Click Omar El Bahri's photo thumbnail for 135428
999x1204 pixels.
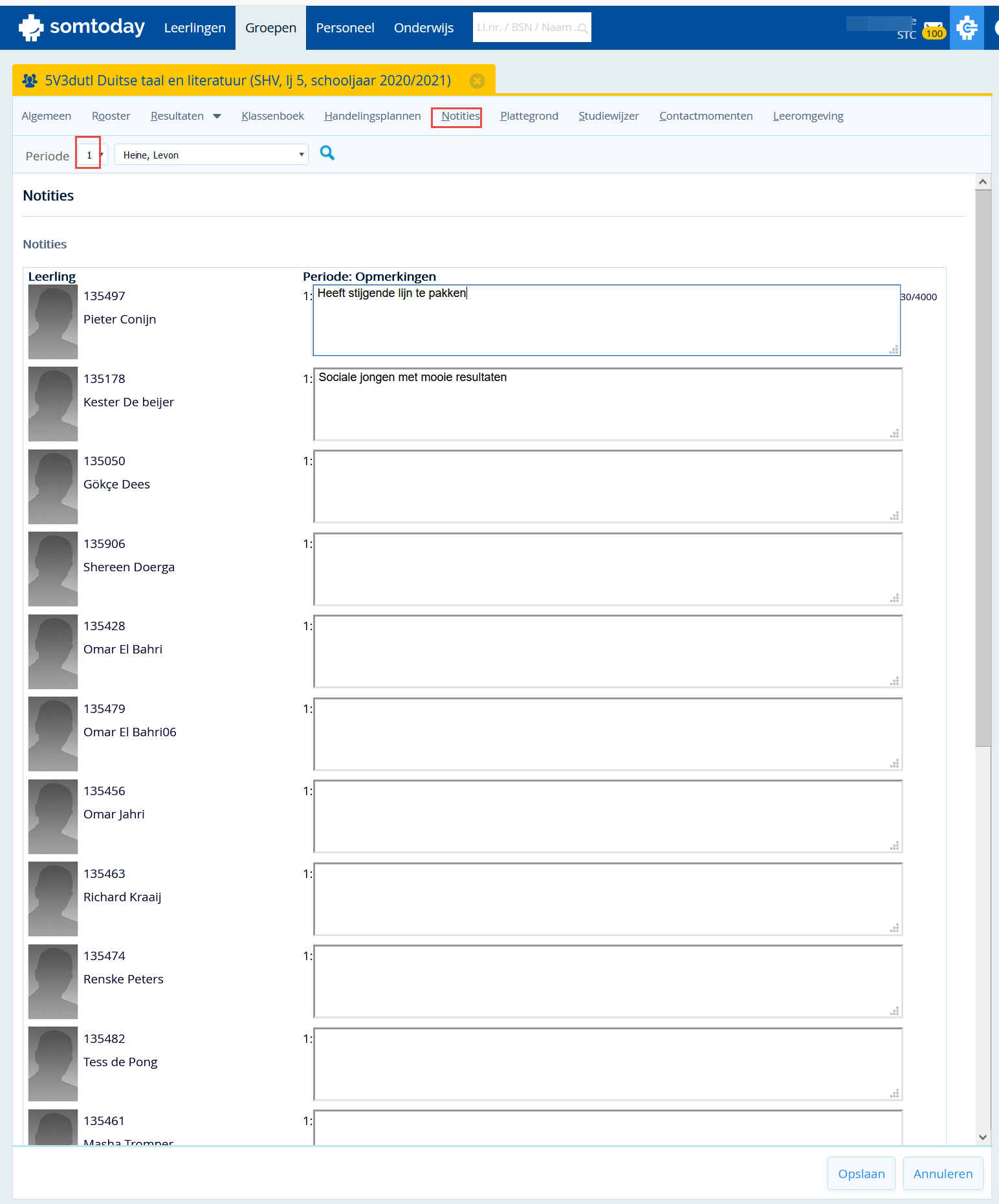(53, 651)
